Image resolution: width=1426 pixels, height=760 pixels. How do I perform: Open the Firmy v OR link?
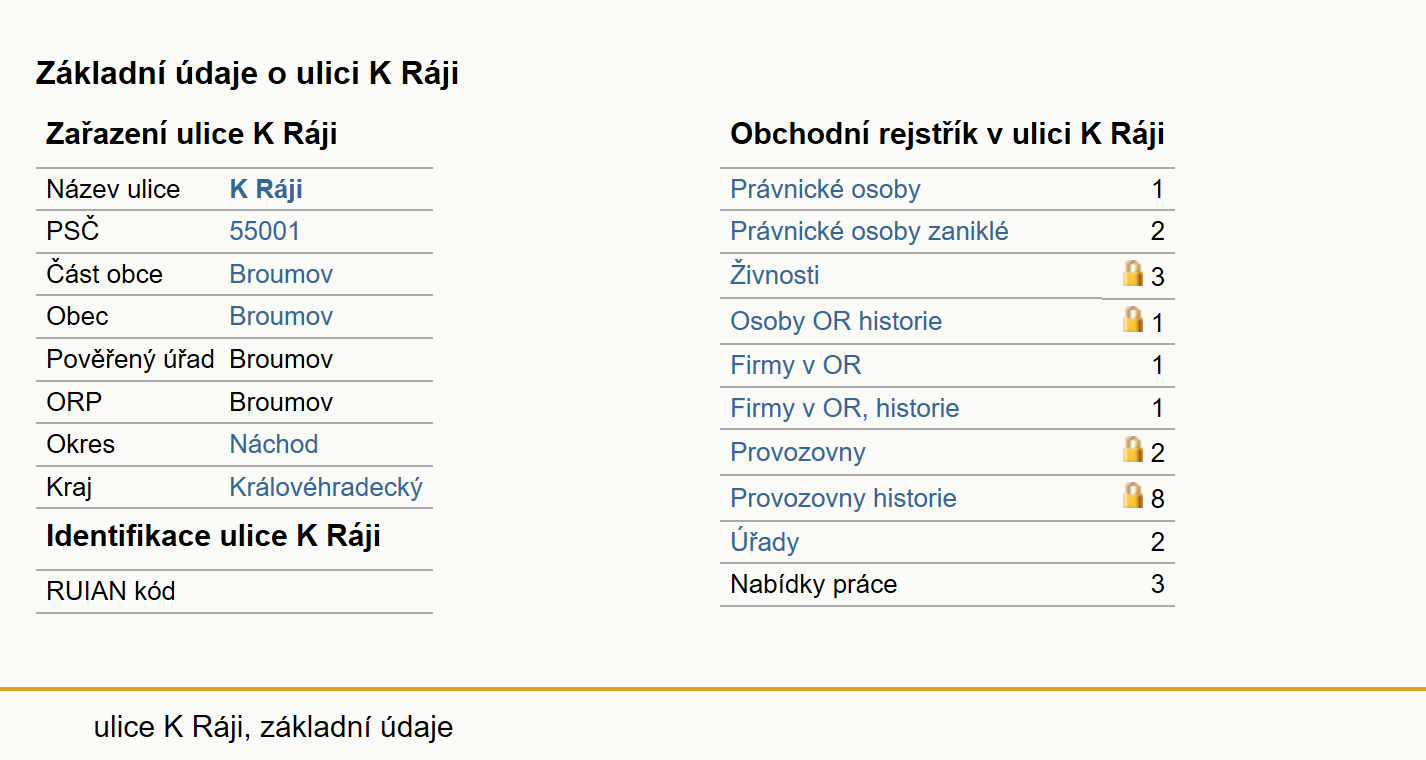click(796, 366)
